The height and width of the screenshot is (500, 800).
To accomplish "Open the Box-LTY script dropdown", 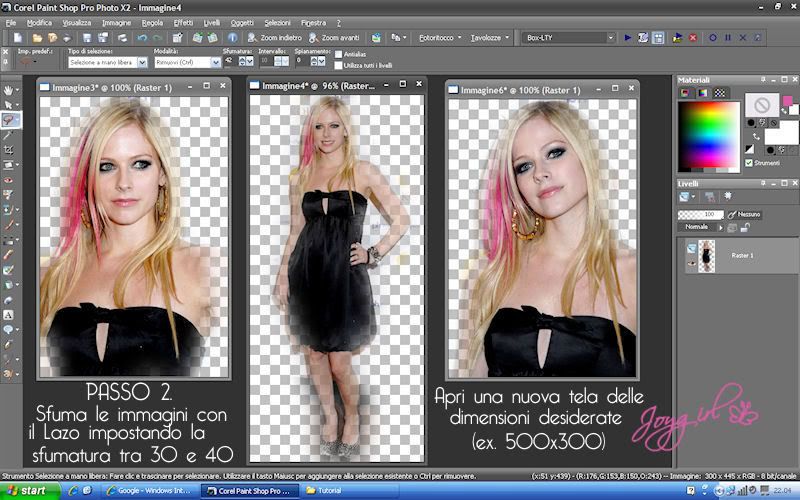I will coord(610,38).
